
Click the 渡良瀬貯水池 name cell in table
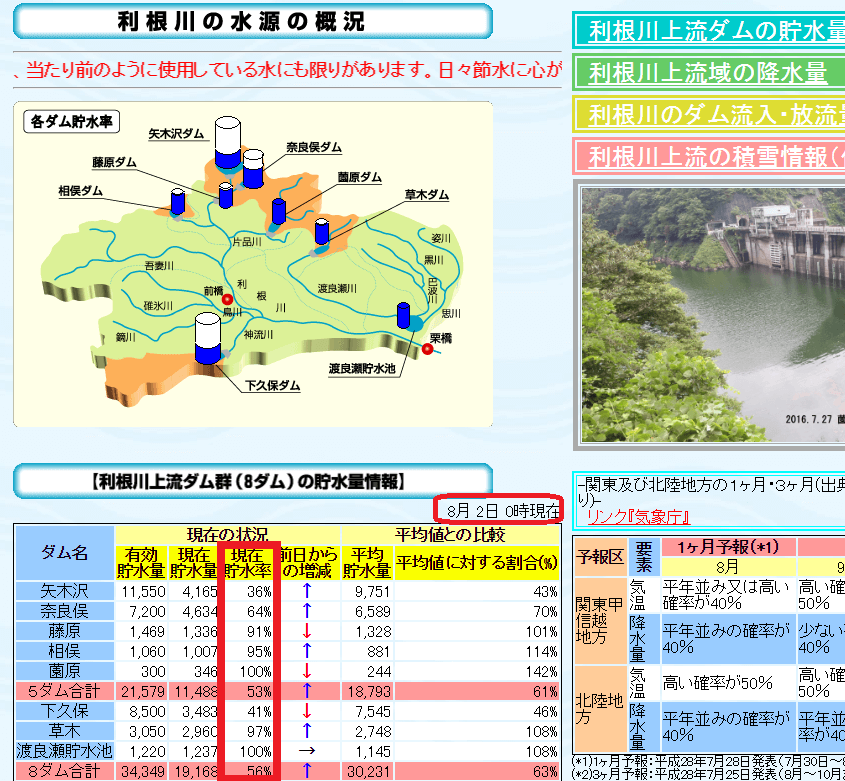pyautogui.click(x=64, y=751)
